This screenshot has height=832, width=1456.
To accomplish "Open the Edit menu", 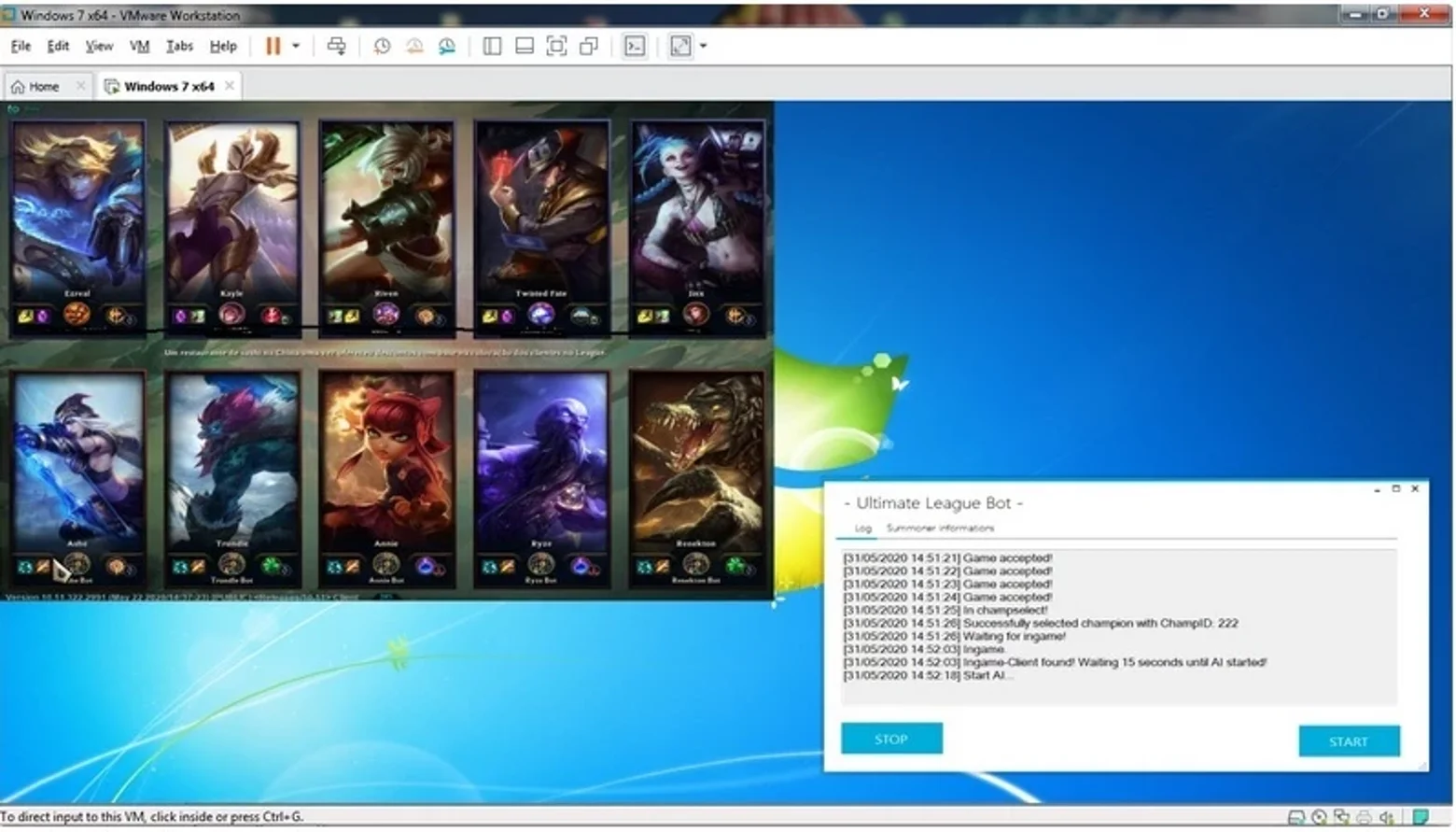I will (x=58, y=46).
